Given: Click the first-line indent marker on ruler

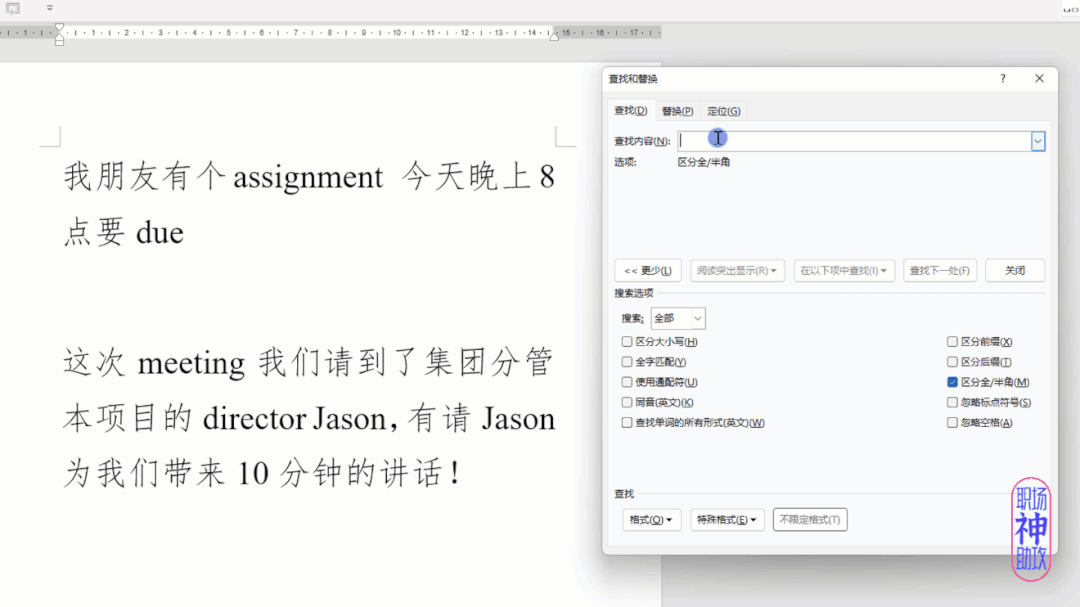Looking at the screenshot, I should point(59,28).
